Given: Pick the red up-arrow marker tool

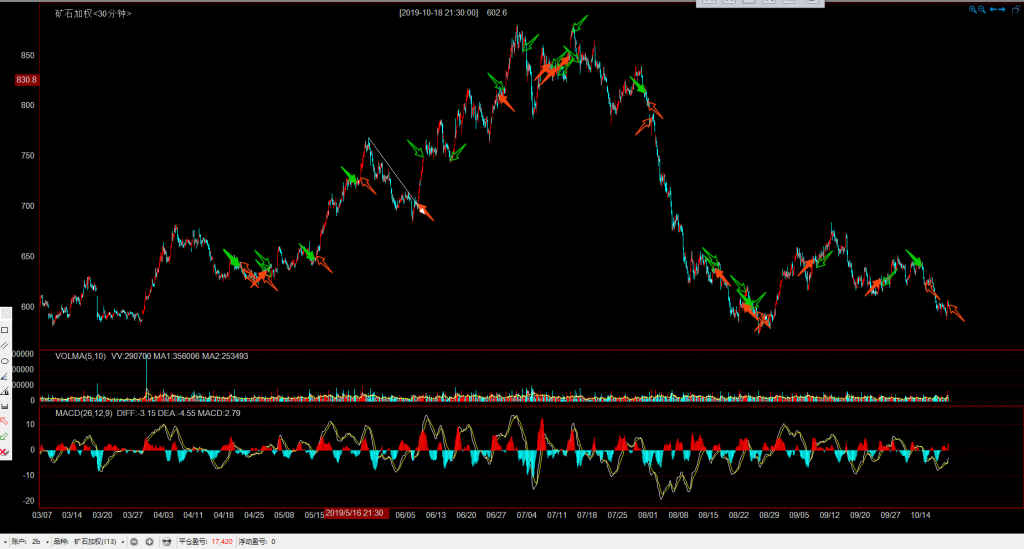Looking at the screenshot, I should pyautogui.click(x=5, y=421).
